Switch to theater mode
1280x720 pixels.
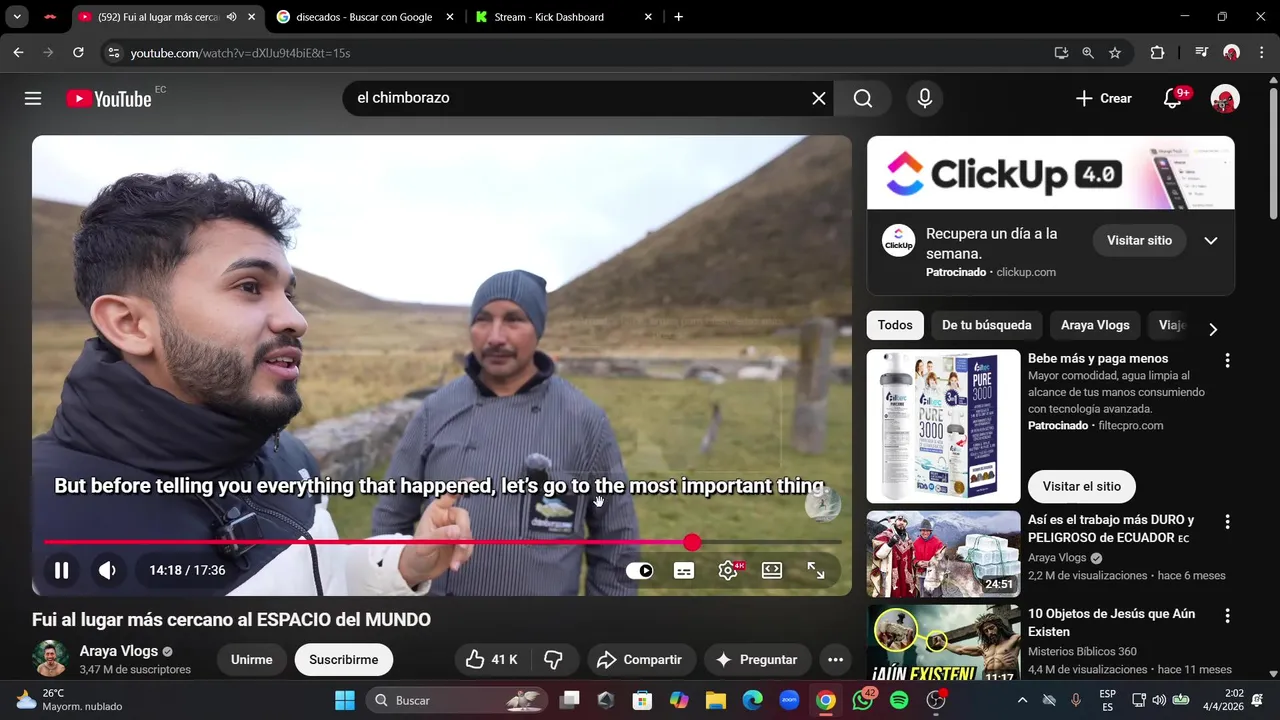point(772,570)
